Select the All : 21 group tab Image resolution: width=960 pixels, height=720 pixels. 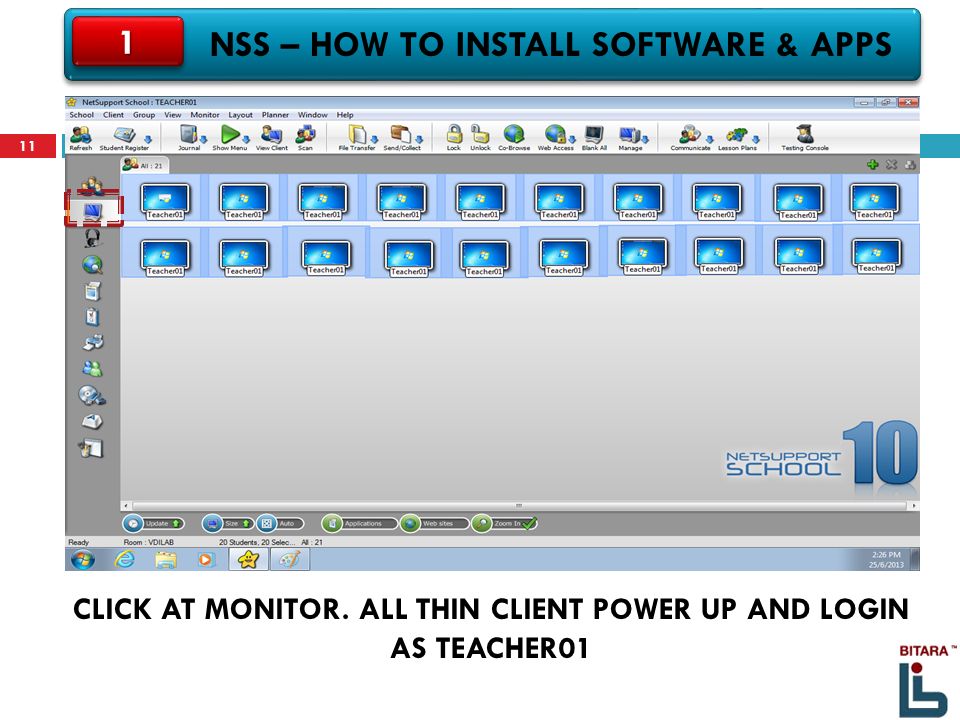pyautogui.click(x=145, y=165)
